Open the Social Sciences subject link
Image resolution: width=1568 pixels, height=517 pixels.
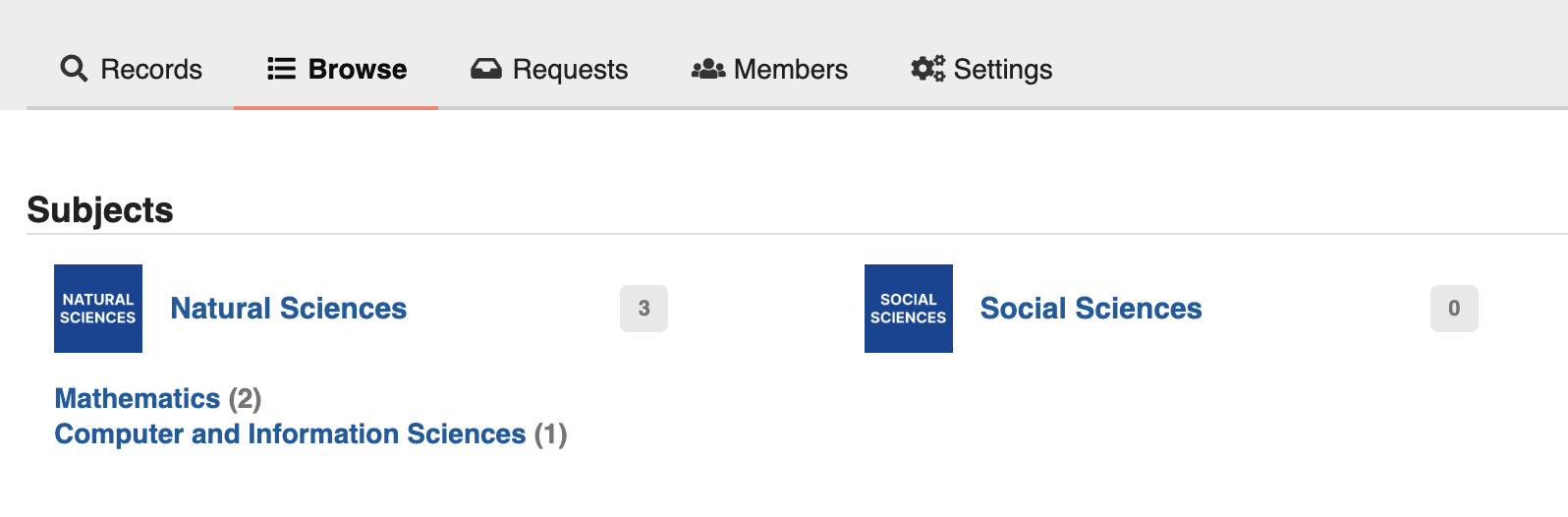[1091, 309]
